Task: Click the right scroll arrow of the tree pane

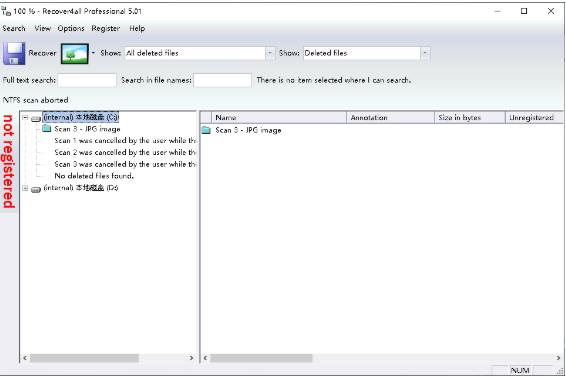Action: (192, 358)
